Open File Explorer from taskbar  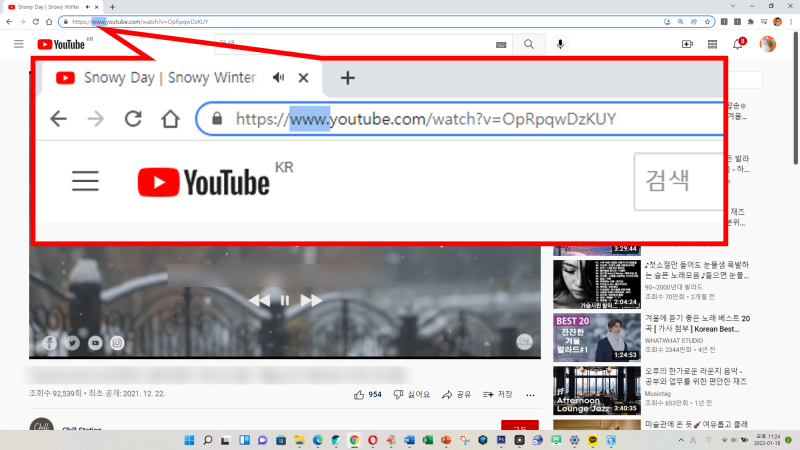pos(299,440)
